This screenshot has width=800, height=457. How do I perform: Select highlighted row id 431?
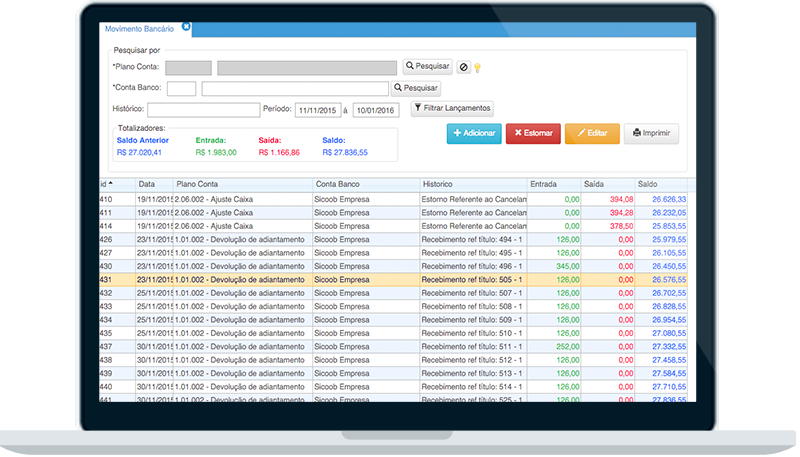(393, 280)
